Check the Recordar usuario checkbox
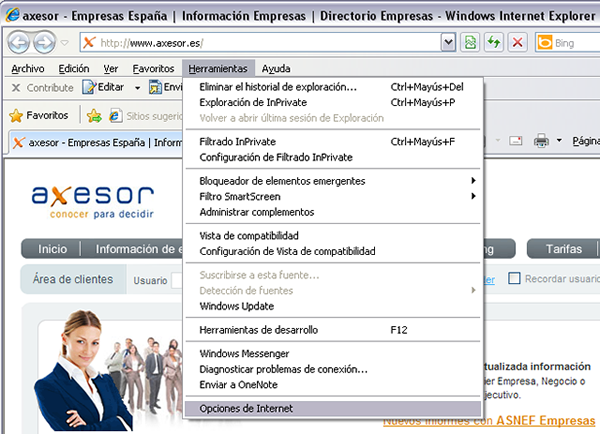This screenshot has height=434, width=600. pyautogui.click(x=514, y=278)
